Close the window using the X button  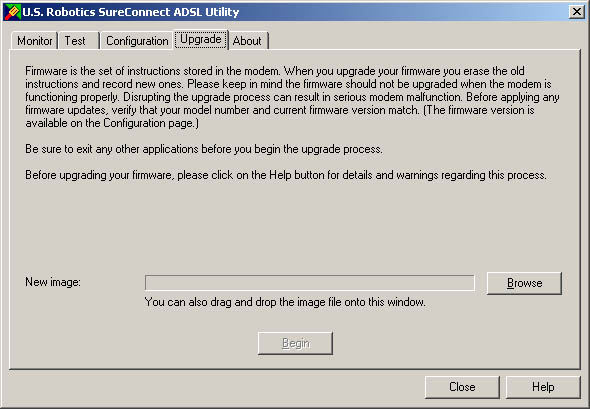tap(576, 12)
